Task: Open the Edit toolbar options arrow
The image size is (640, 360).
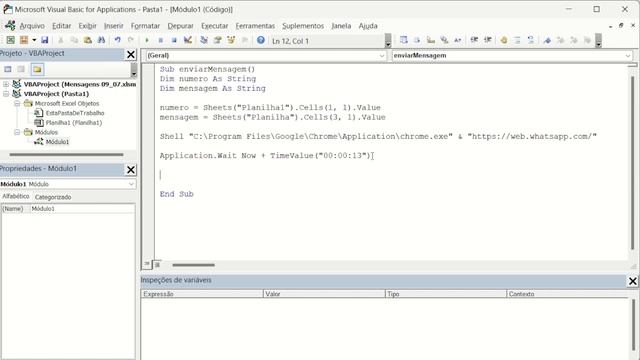Action: (x=598, y=40)
